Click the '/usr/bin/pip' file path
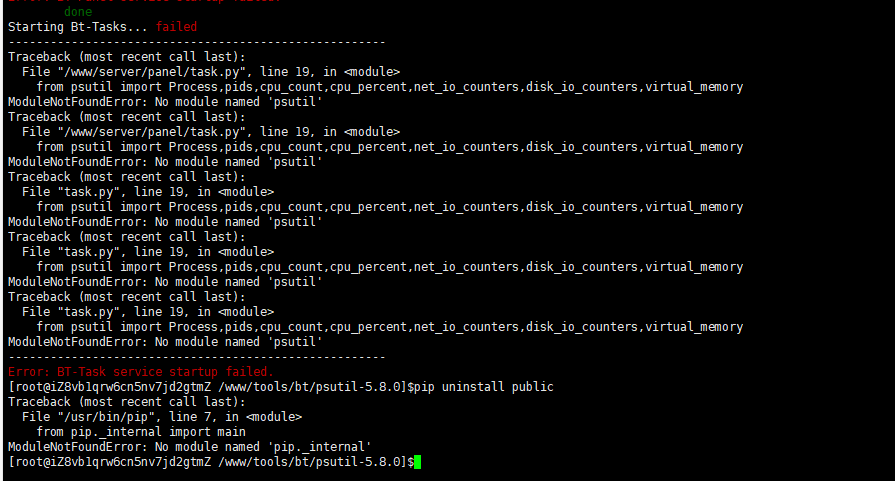This screenshot has height=481, width=895. click(x=106, y=417)
